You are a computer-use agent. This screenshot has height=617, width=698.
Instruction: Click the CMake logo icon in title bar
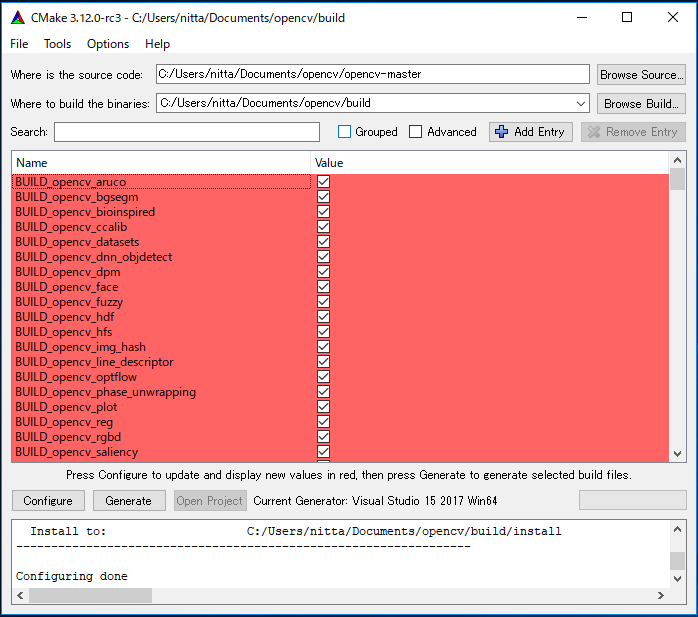tap(18, 17)
